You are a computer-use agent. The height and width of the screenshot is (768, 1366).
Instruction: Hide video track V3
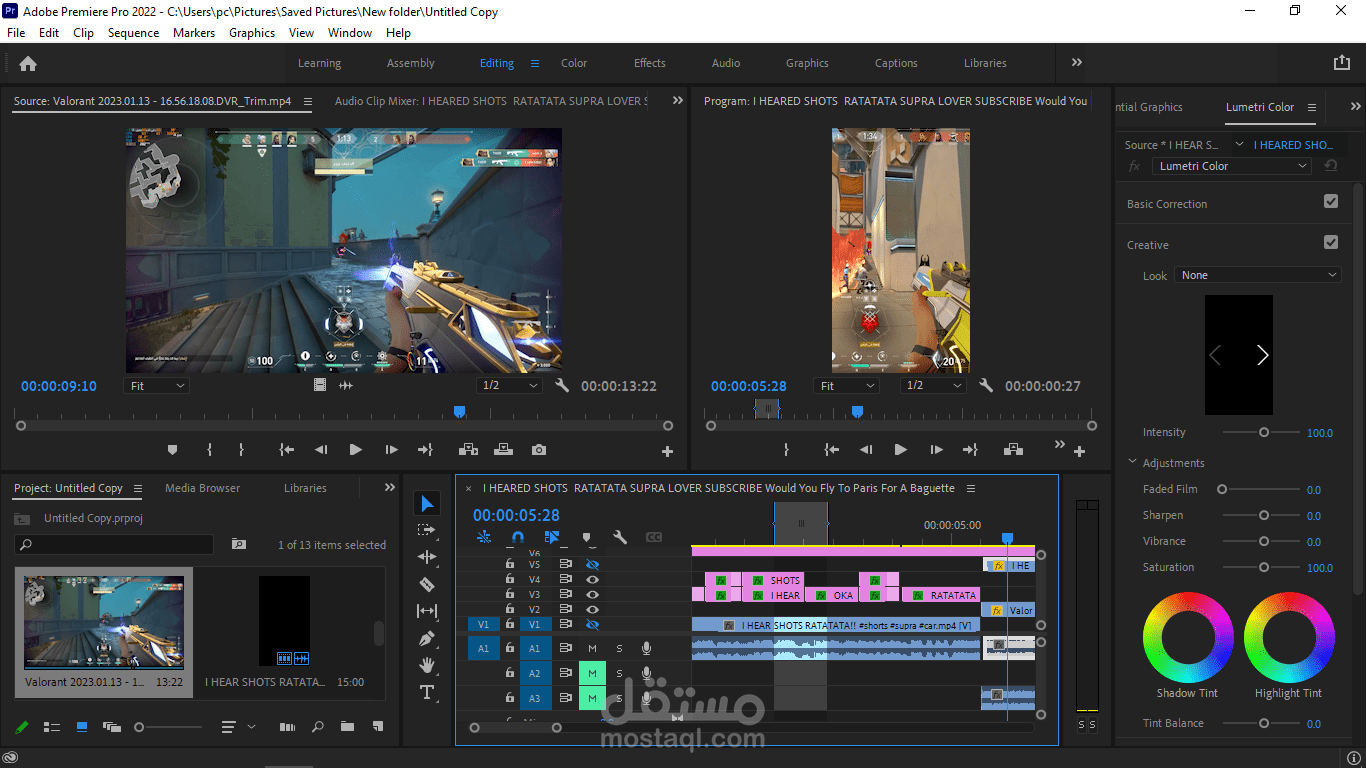pyautogui.click(x=592, y=594)
